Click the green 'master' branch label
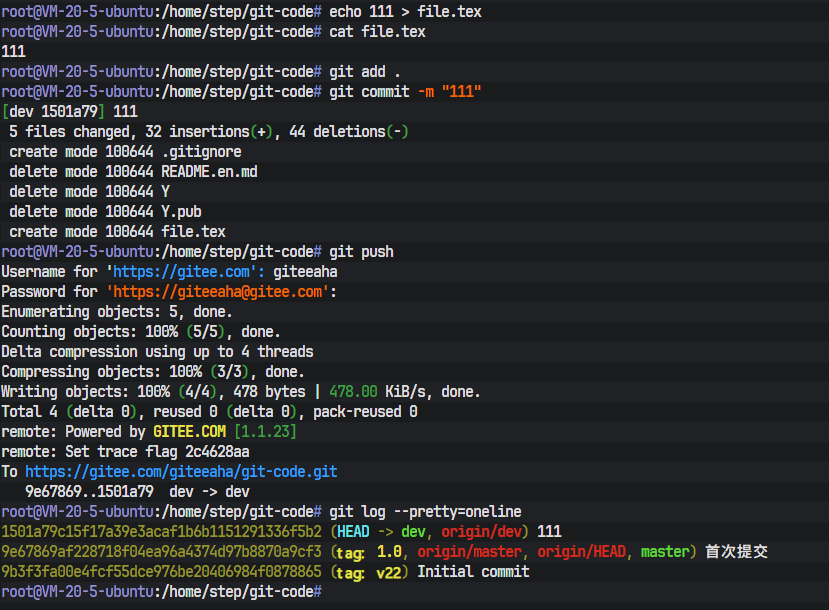Viewport: 829px width, 610px height. point(665,551)
